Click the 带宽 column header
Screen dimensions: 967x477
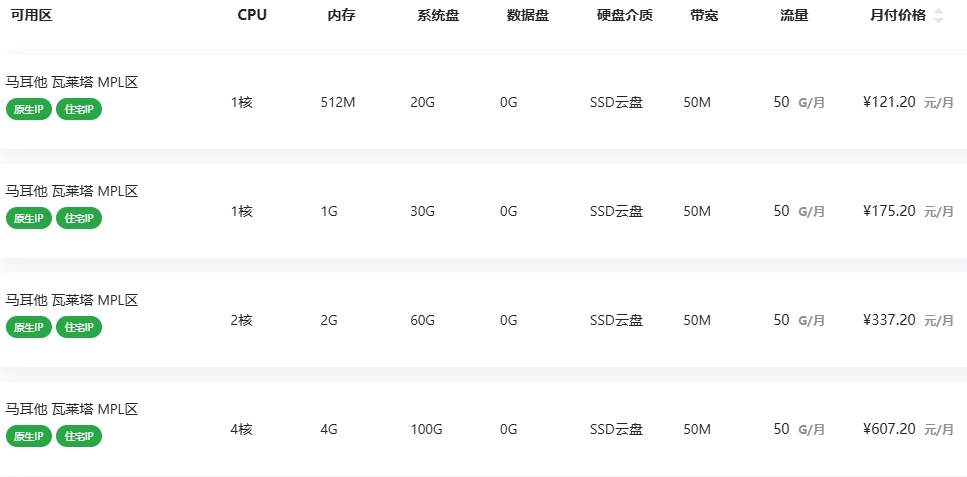click(x=703, y=15)
